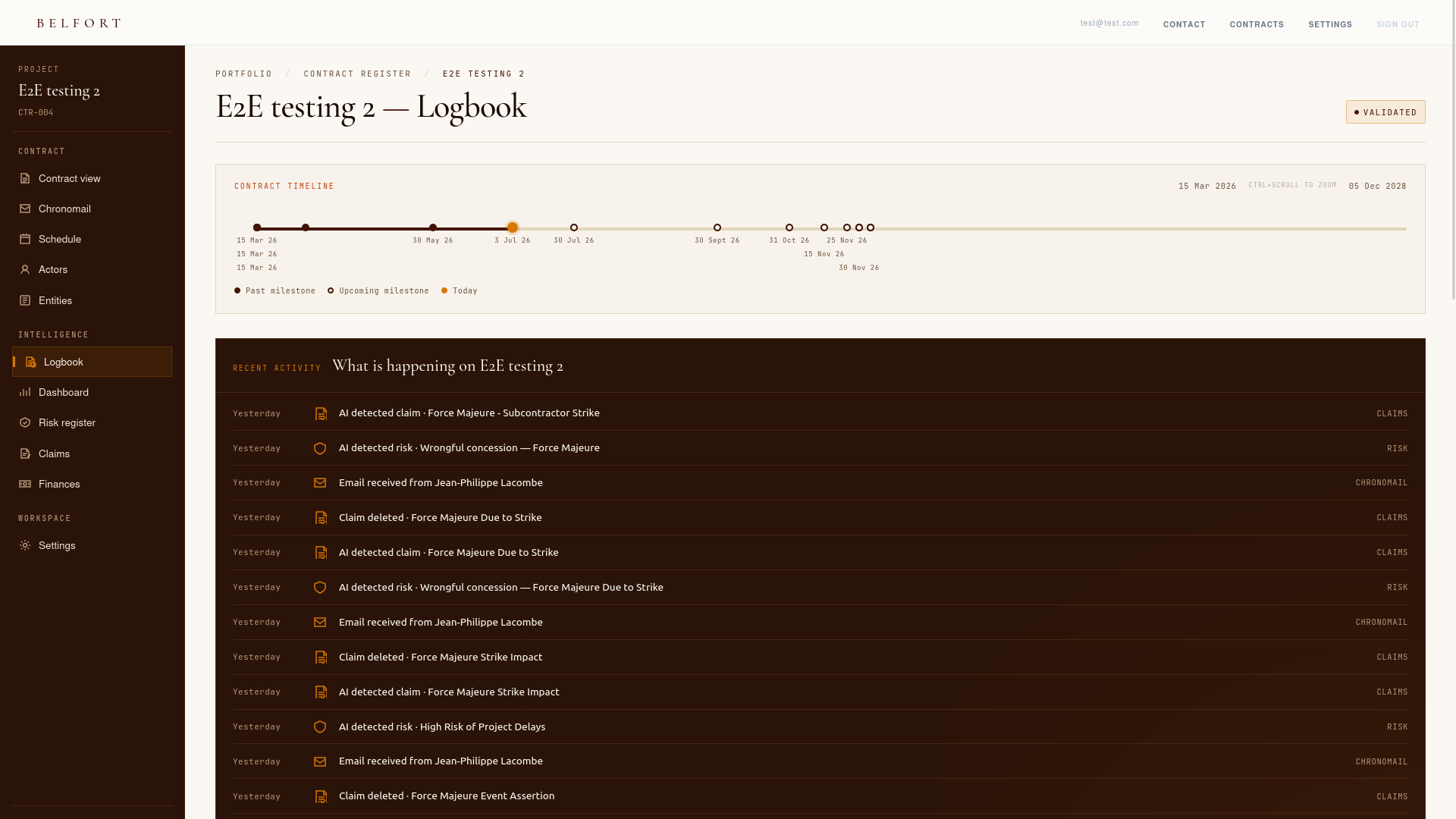Click the Finances banknote icon
Image resolution: width=1456 pixels, height=819 pixels.
25,484
